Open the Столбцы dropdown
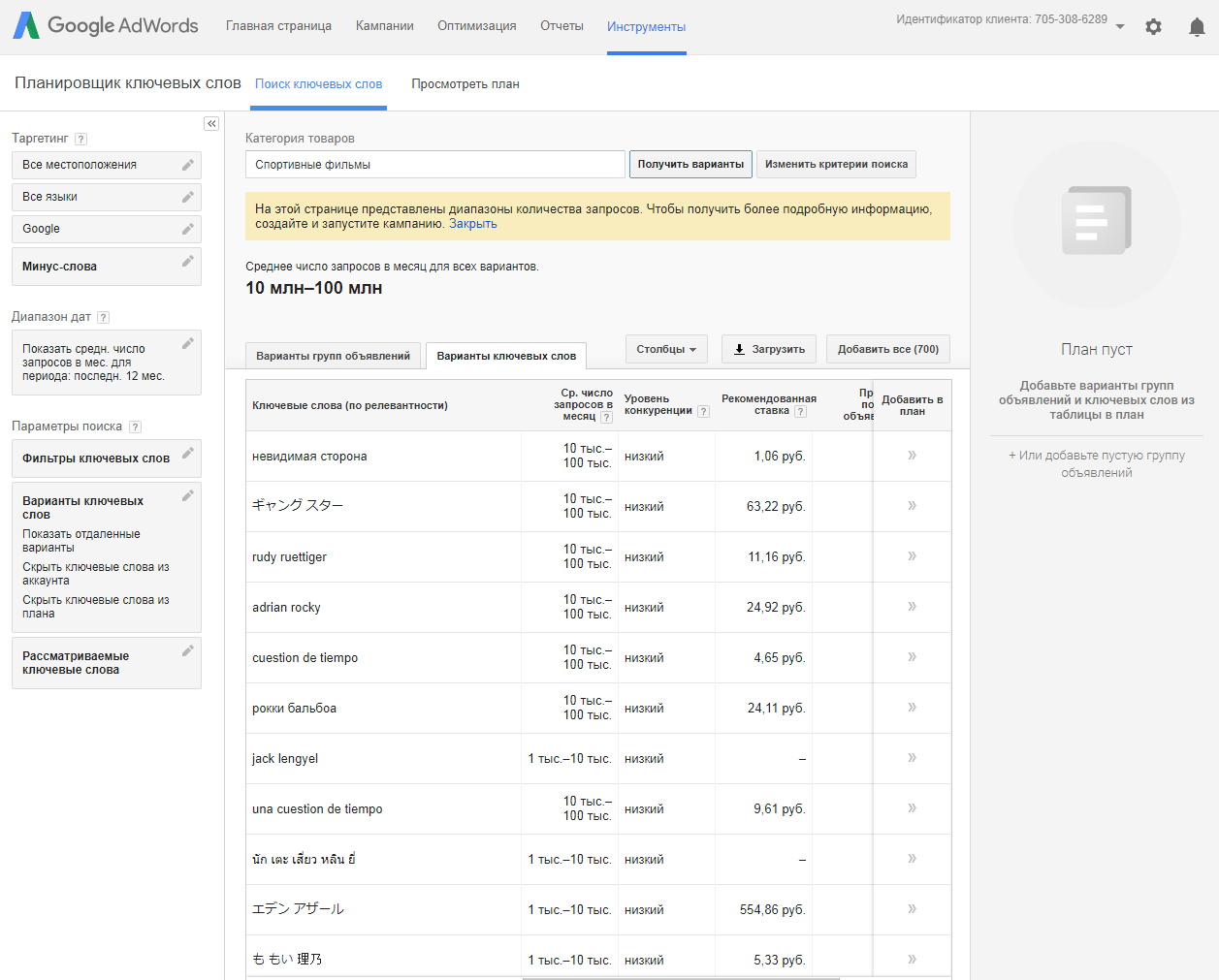 [x=665, y=349]
